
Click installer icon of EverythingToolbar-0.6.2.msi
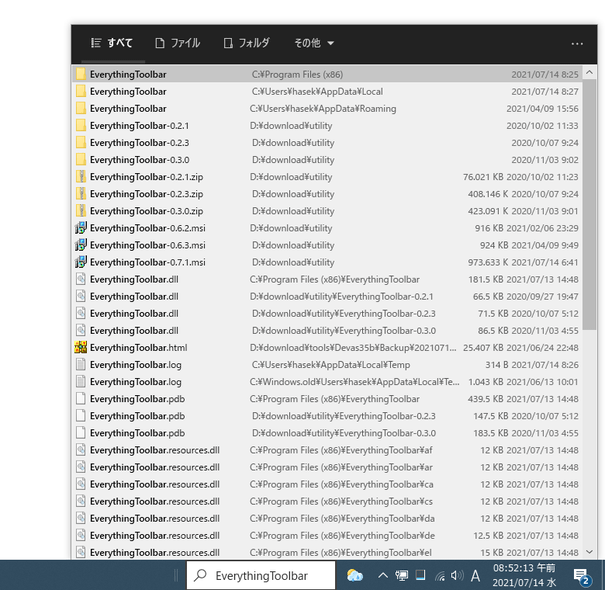(x=81, y=228)
